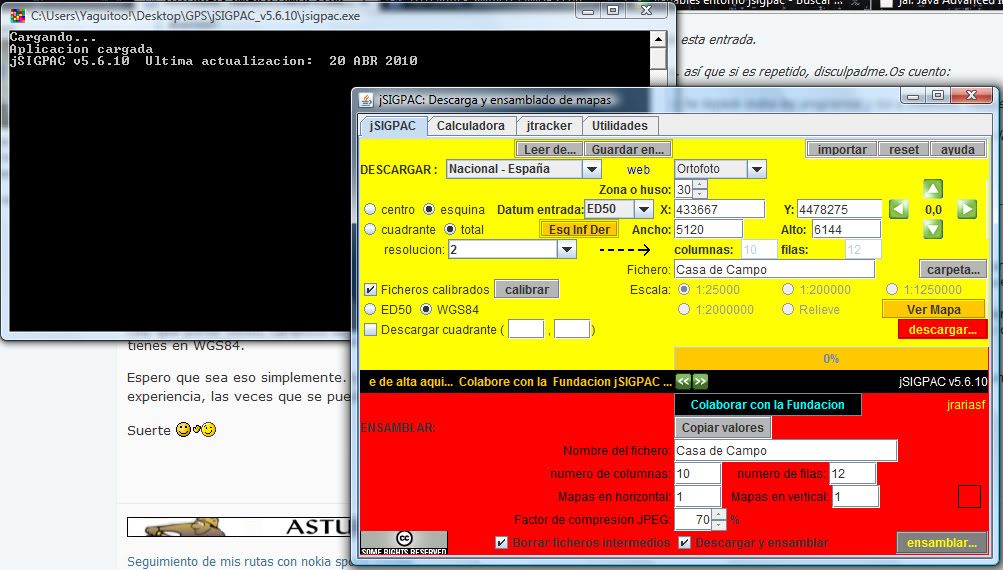Decrease the JPEG compression factor spinner
Image resolution: width=1003 pixels, height=570 pixels.
pyautogui.click(x=719, y=524)
